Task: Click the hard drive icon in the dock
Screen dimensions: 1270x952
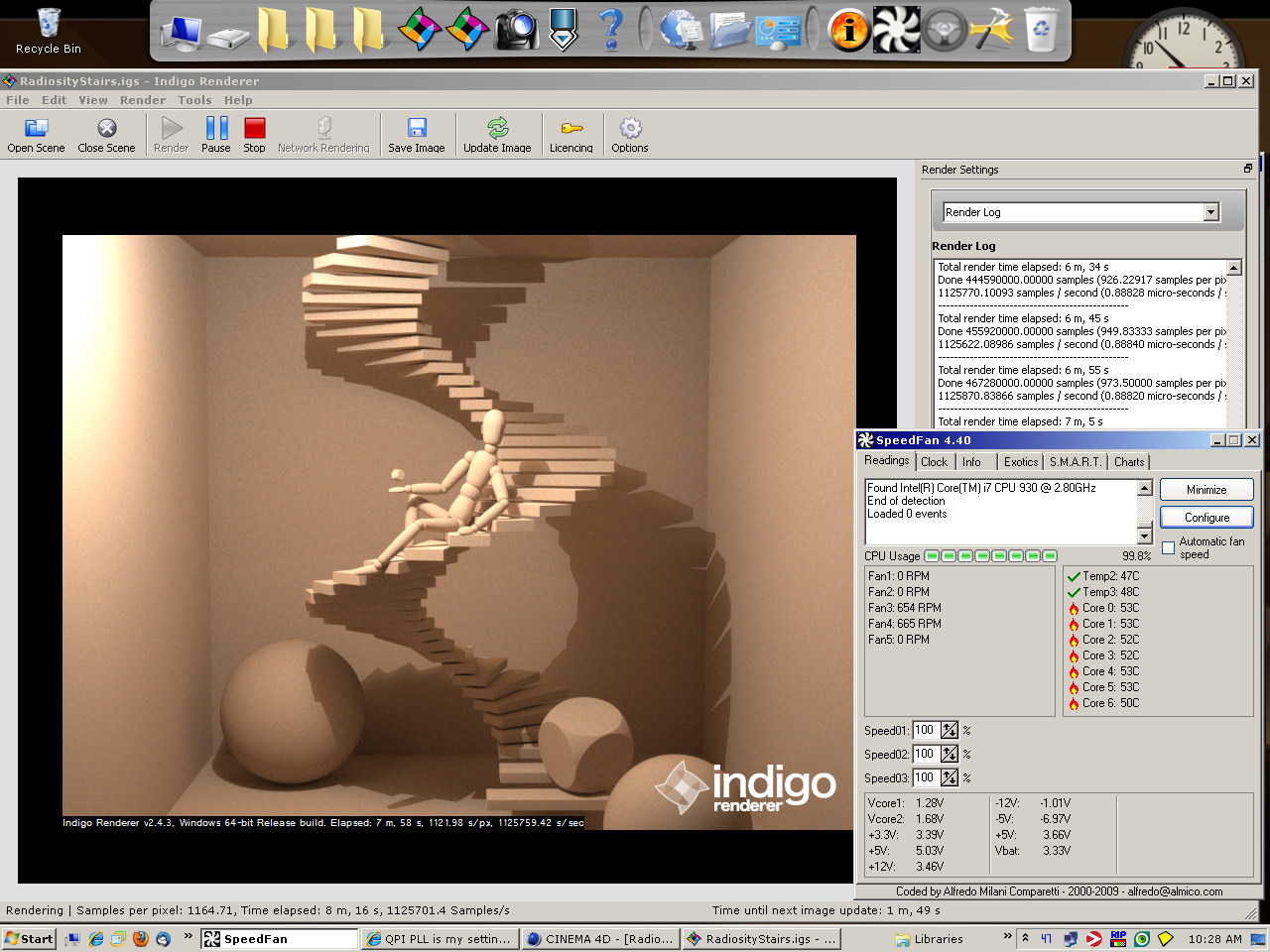Action: point(229,38)
